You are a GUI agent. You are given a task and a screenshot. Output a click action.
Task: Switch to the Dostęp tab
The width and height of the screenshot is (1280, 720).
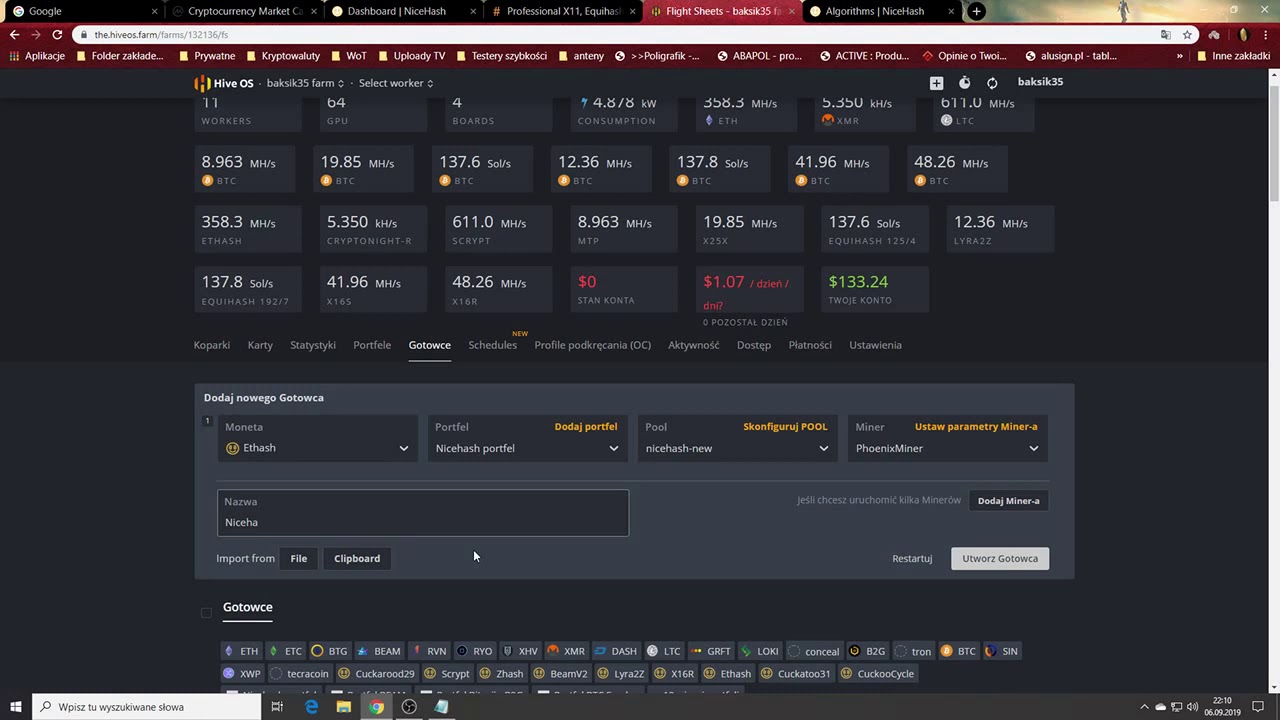click(754, 345)
